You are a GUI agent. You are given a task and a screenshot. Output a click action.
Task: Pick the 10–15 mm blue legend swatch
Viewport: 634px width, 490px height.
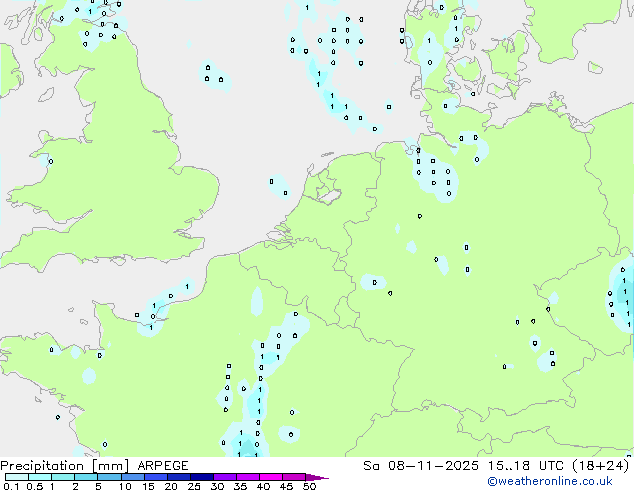(x=132, y=477)
